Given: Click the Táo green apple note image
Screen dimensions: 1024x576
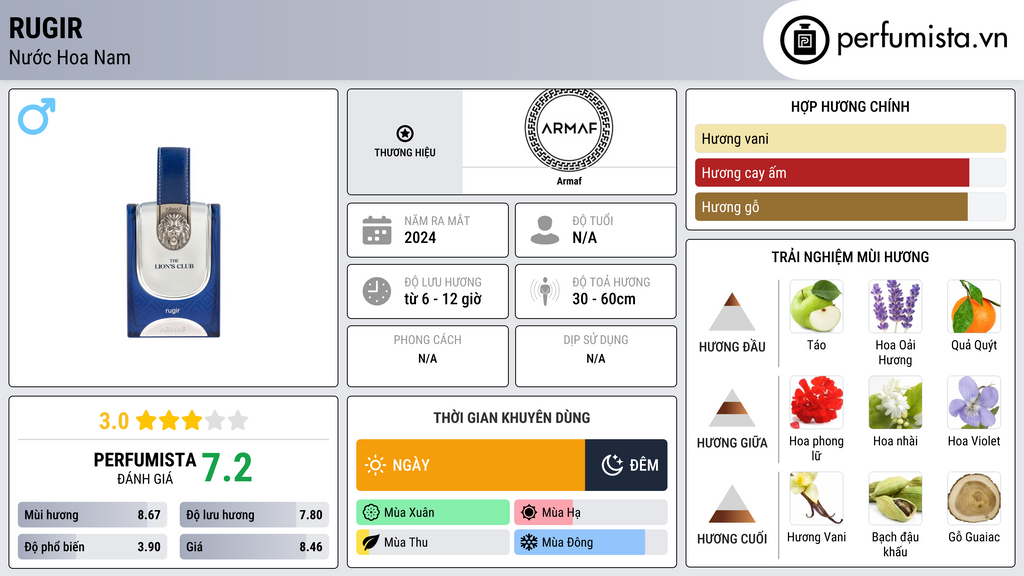Looking at the screenshot, I should 816,306.
